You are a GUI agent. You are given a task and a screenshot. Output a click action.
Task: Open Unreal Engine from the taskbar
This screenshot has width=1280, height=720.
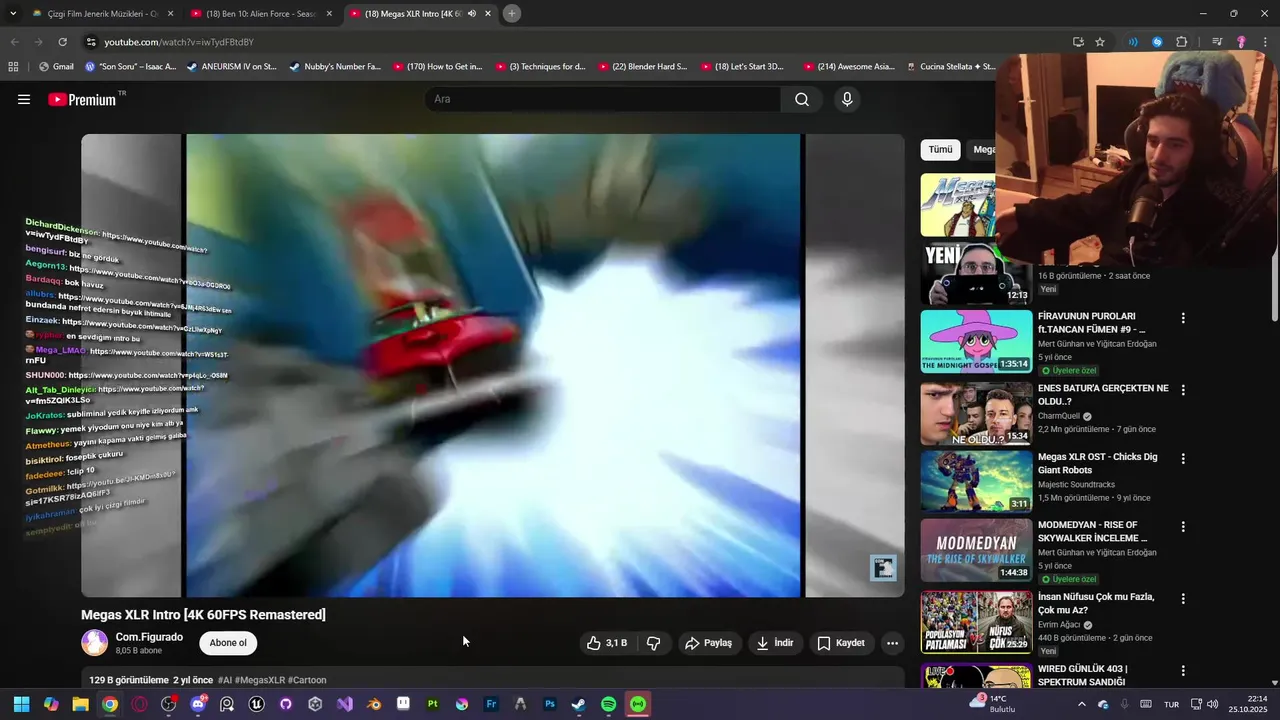click(256, 704)
